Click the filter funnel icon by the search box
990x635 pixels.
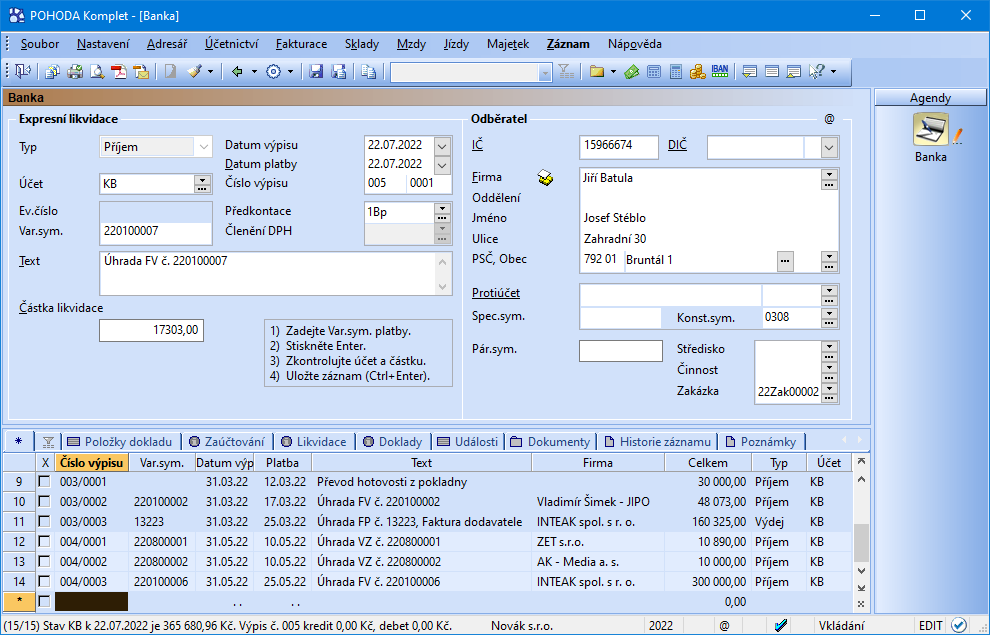(566, 72)
